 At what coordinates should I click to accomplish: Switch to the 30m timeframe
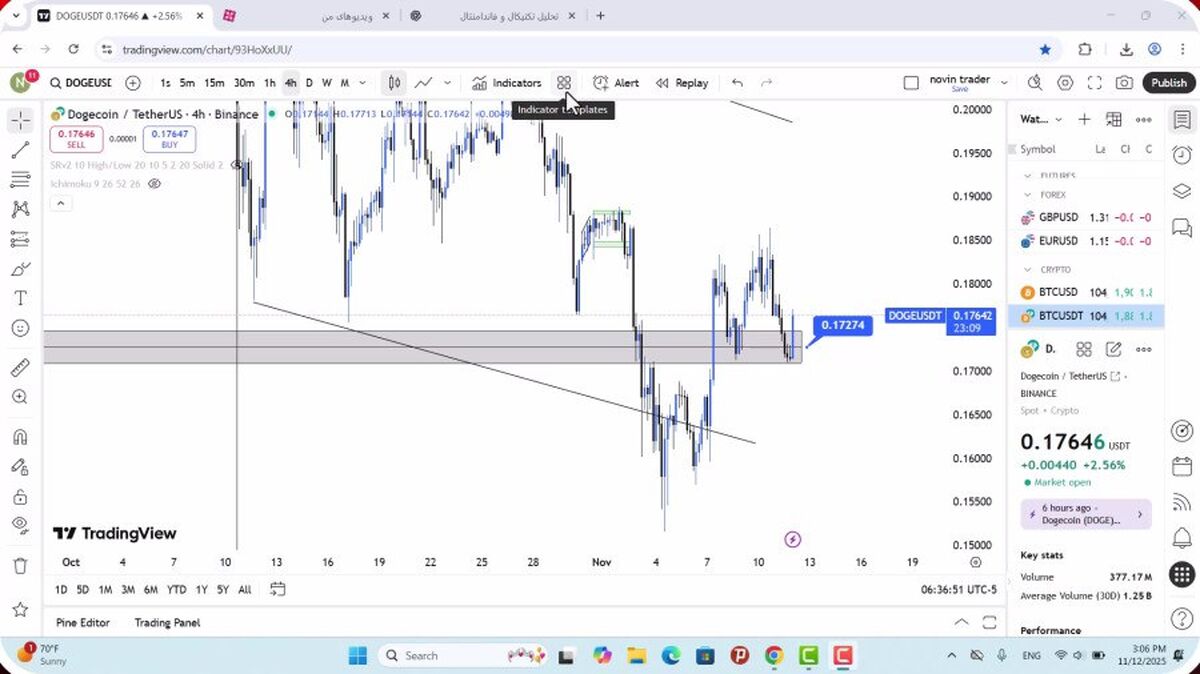point(244,83)
